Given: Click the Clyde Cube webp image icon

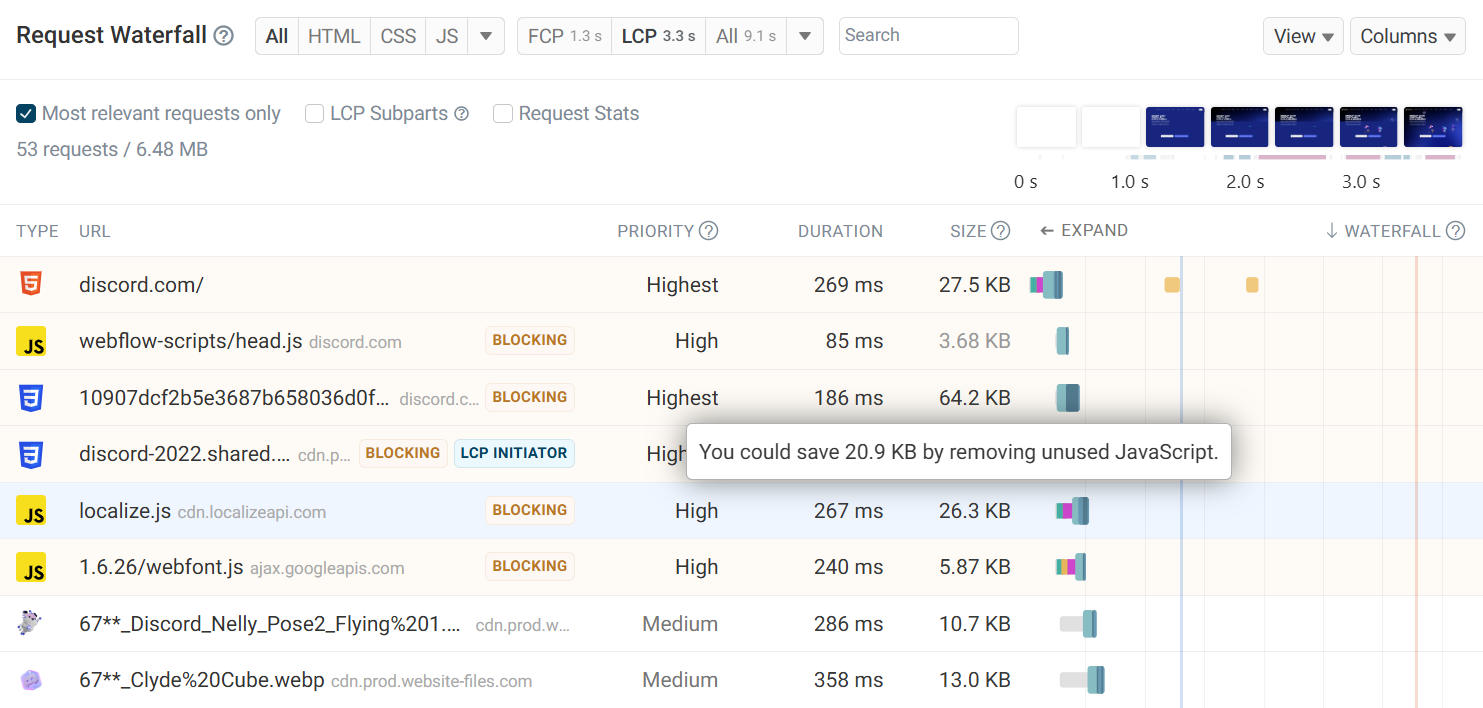Looking at the screenshot, I should point(31,680).
